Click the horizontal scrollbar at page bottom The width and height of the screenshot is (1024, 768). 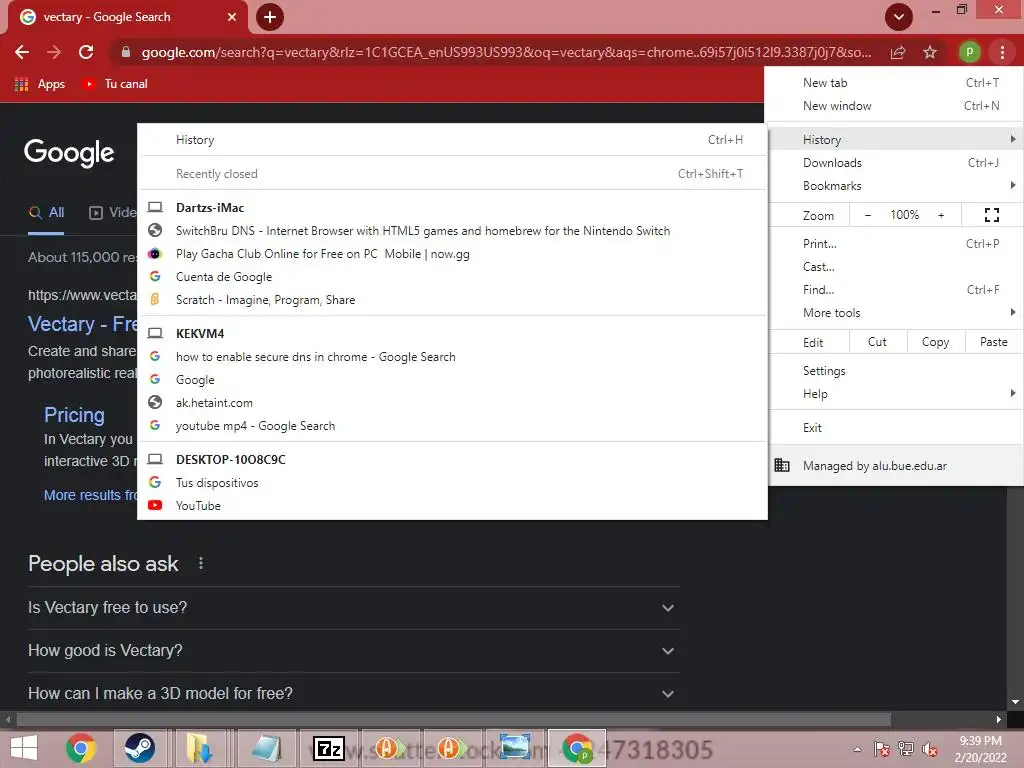pyautogui.click(x=454, y=720)
